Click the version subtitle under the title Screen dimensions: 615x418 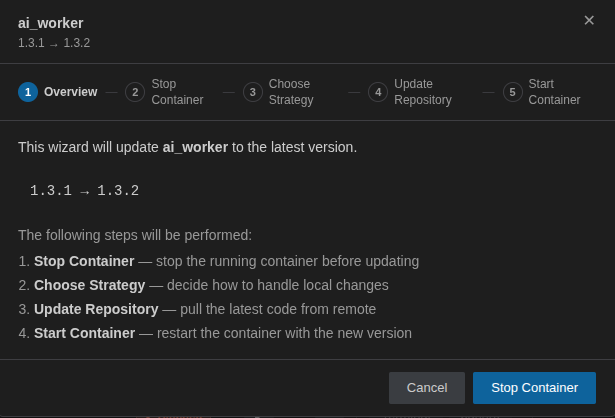point(54,43)
